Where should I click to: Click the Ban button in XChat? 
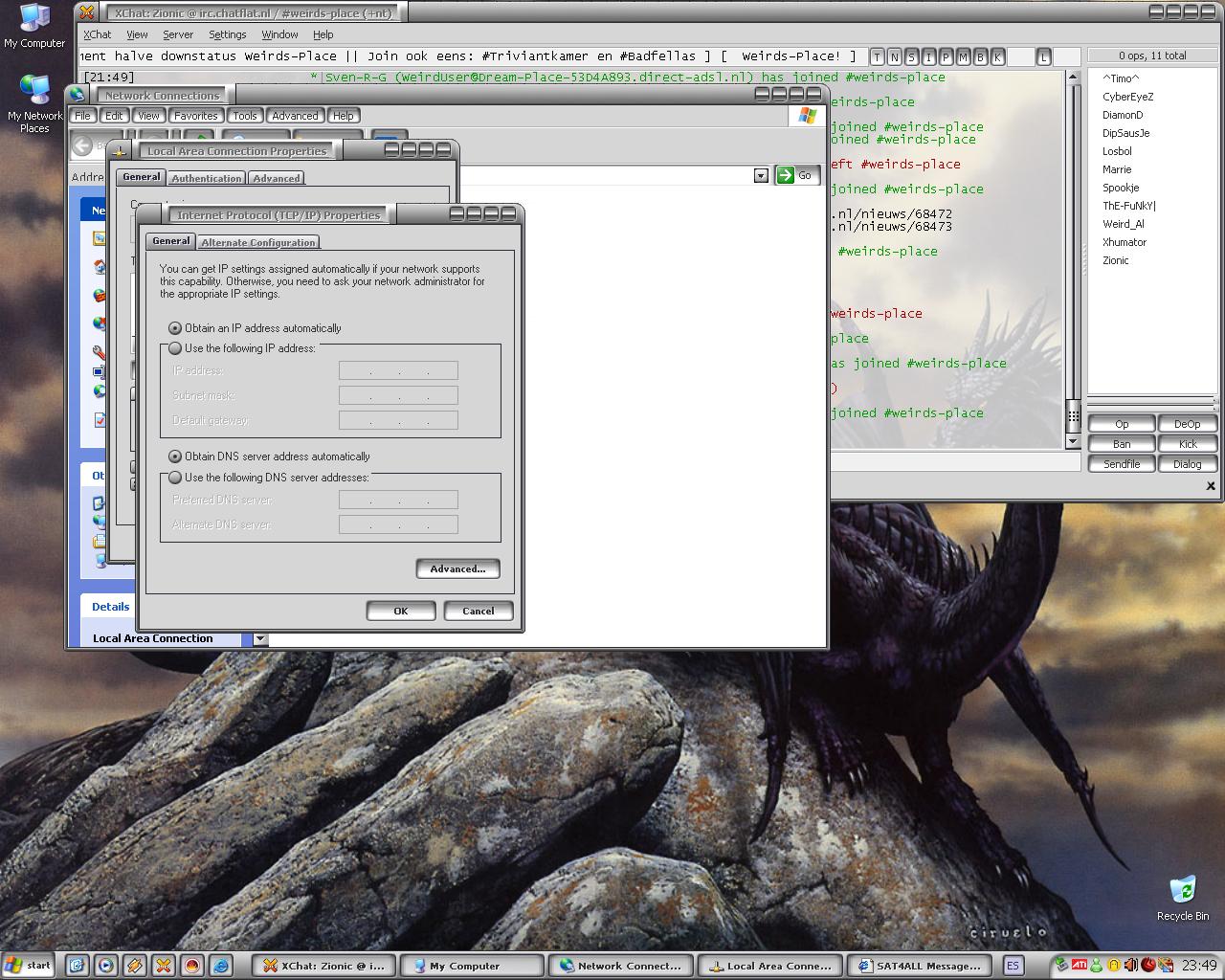click(x=1122, y=444)
